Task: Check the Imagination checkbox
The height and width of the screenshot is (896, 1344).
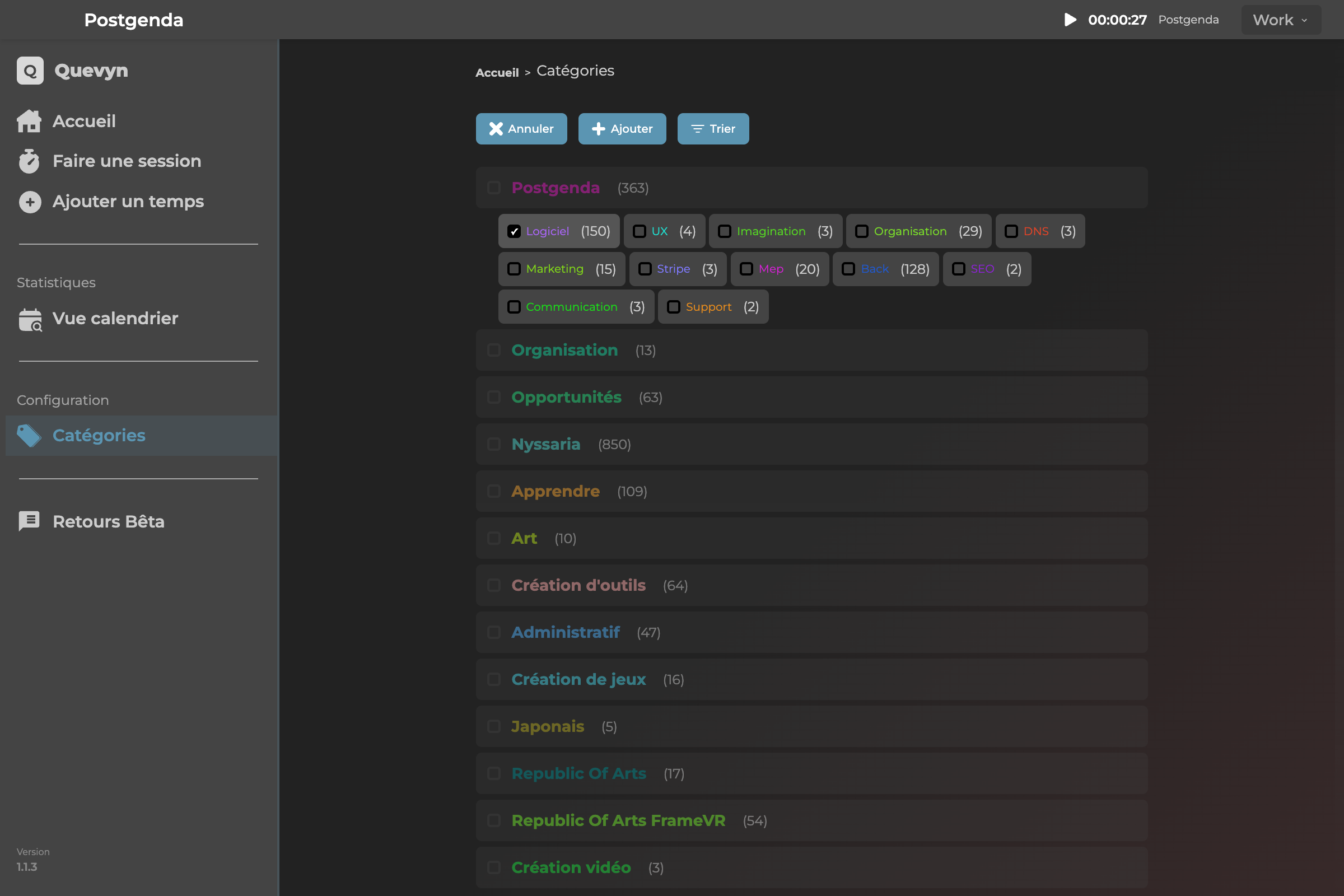Action: click(x=725, y=231)
